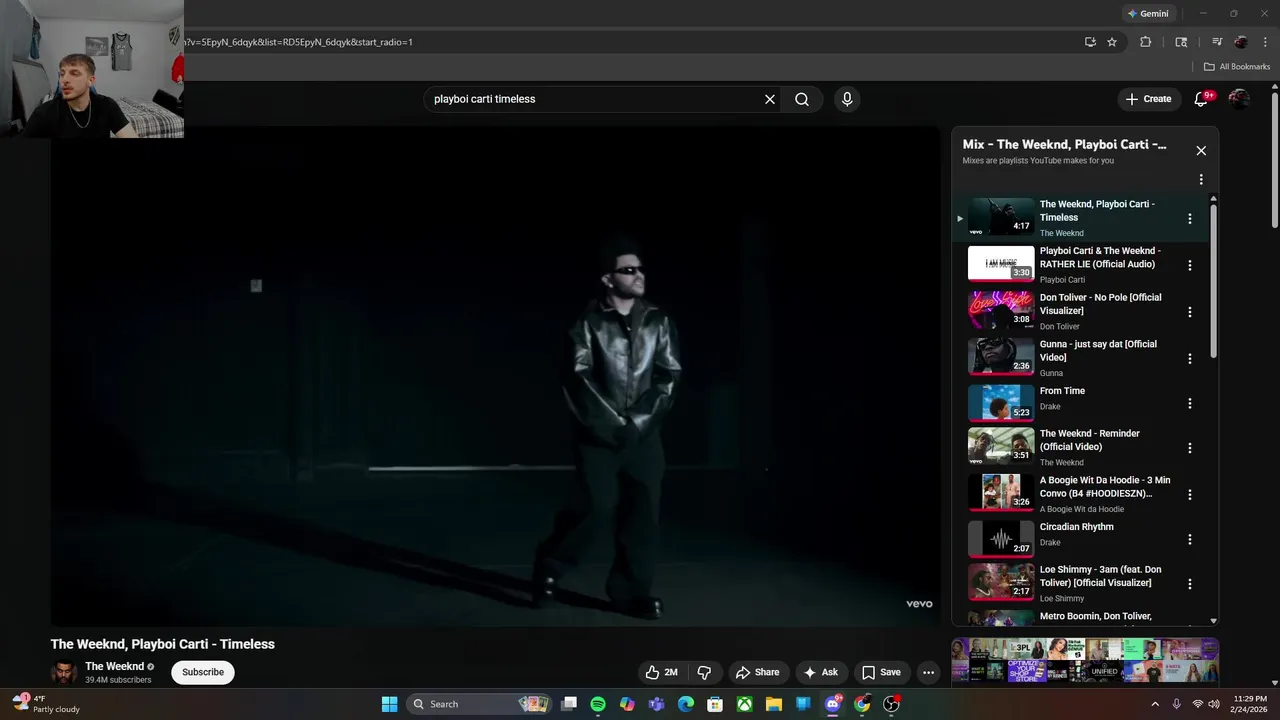Save video to a playlist

point(881,673)
